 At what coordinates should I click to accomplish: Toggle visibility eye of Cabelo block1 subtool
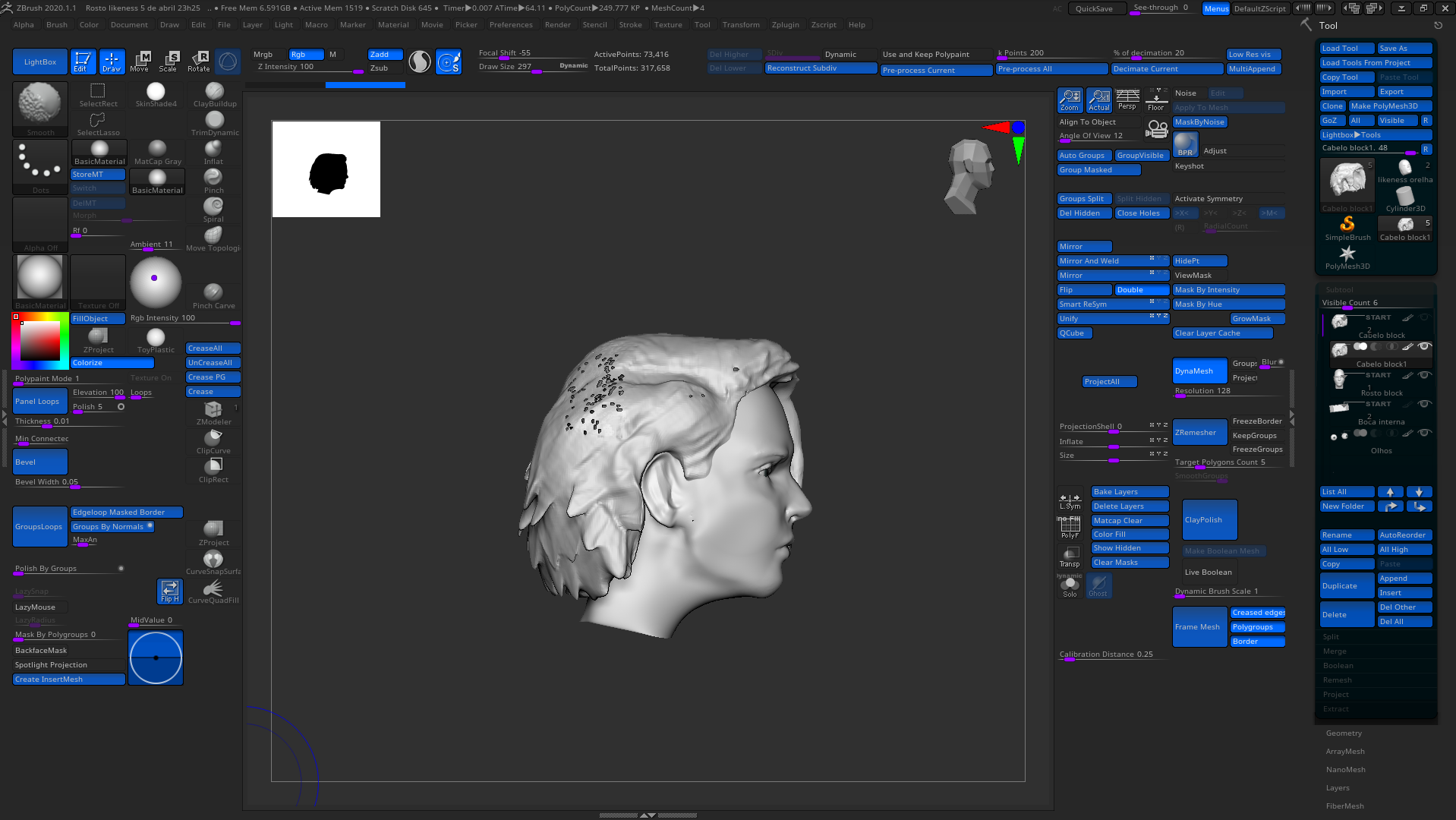pyautogui.click(x=1425, y=346)
